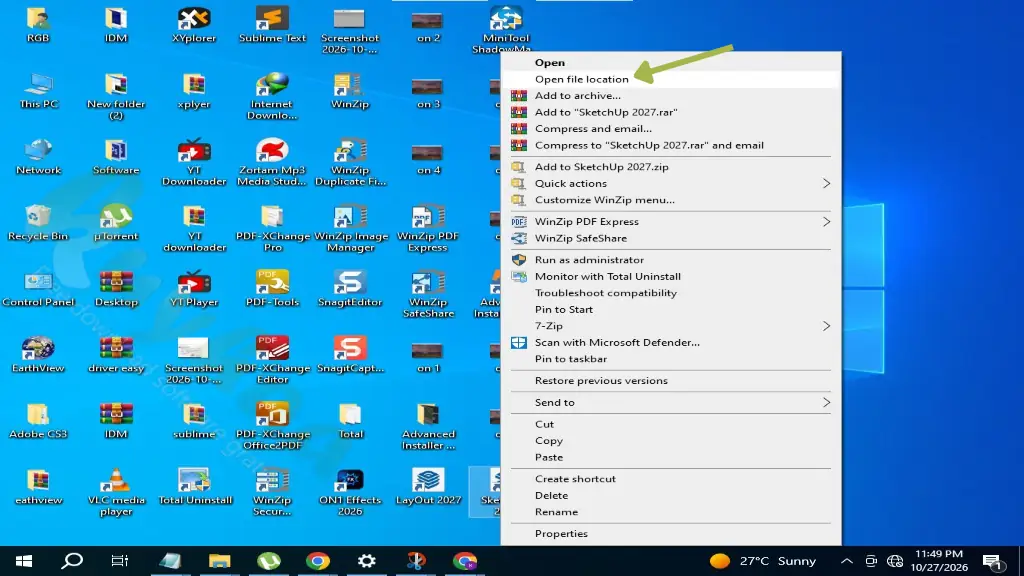
Task: Select the LayOut 2027 desktop icon
Action: 428,487
